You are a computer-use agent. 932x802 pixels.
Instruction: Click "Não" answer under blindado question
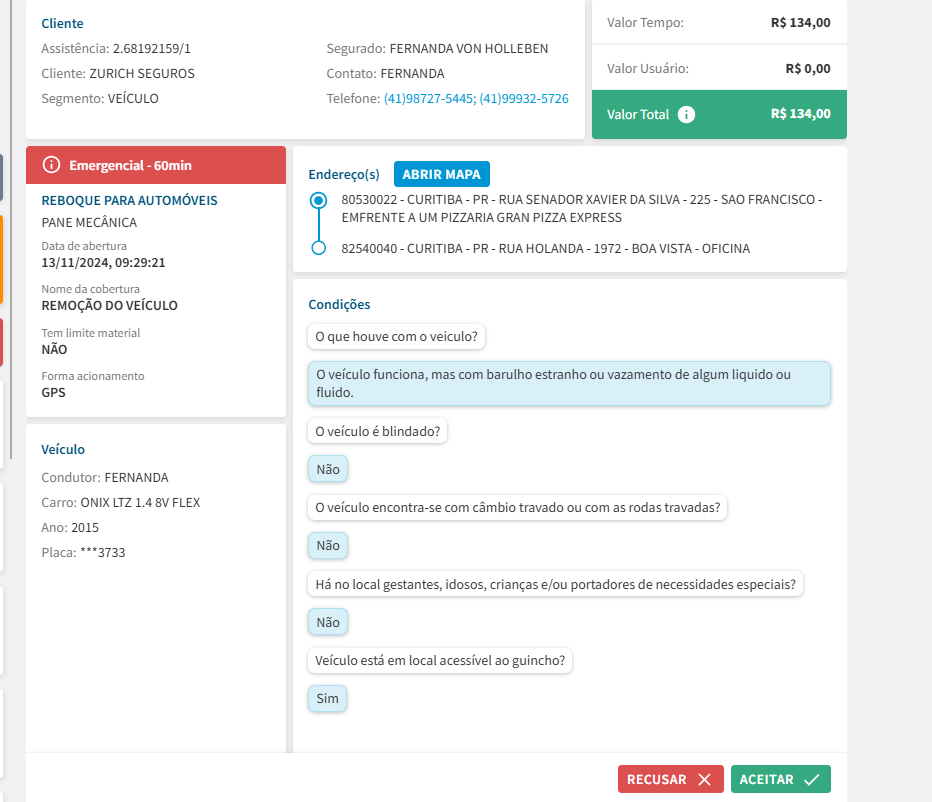coord(328,469)
